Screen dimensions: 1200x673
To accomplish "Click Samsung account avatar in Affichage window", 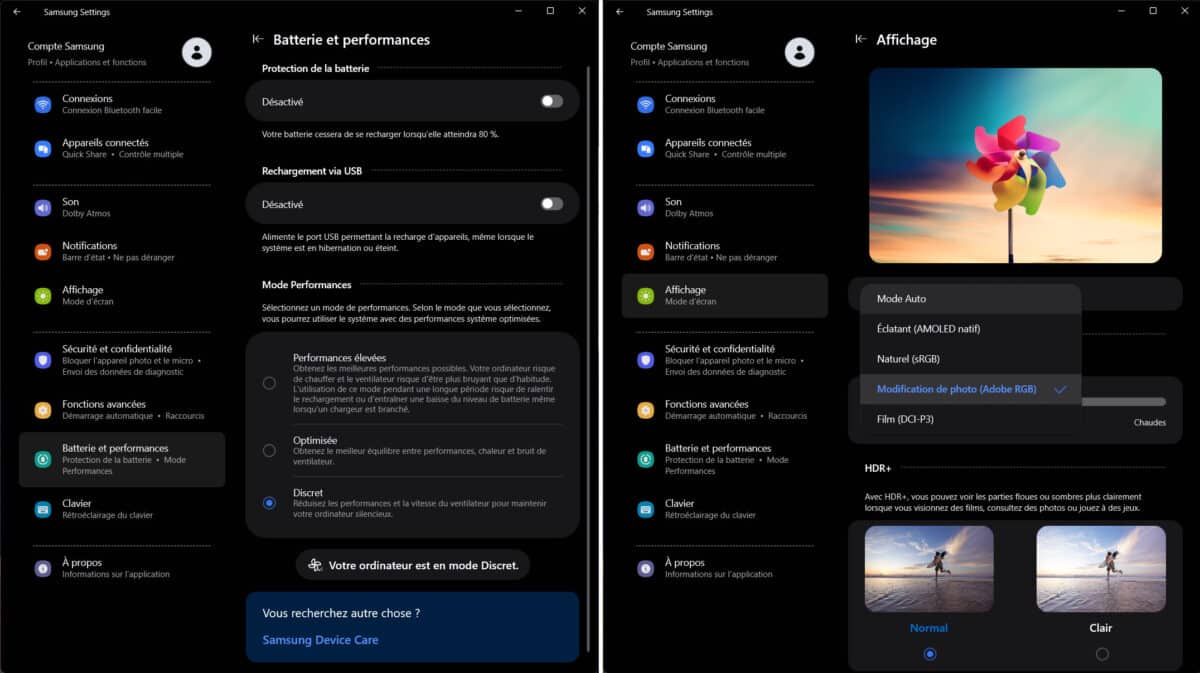I will click(x=800, y=52).
